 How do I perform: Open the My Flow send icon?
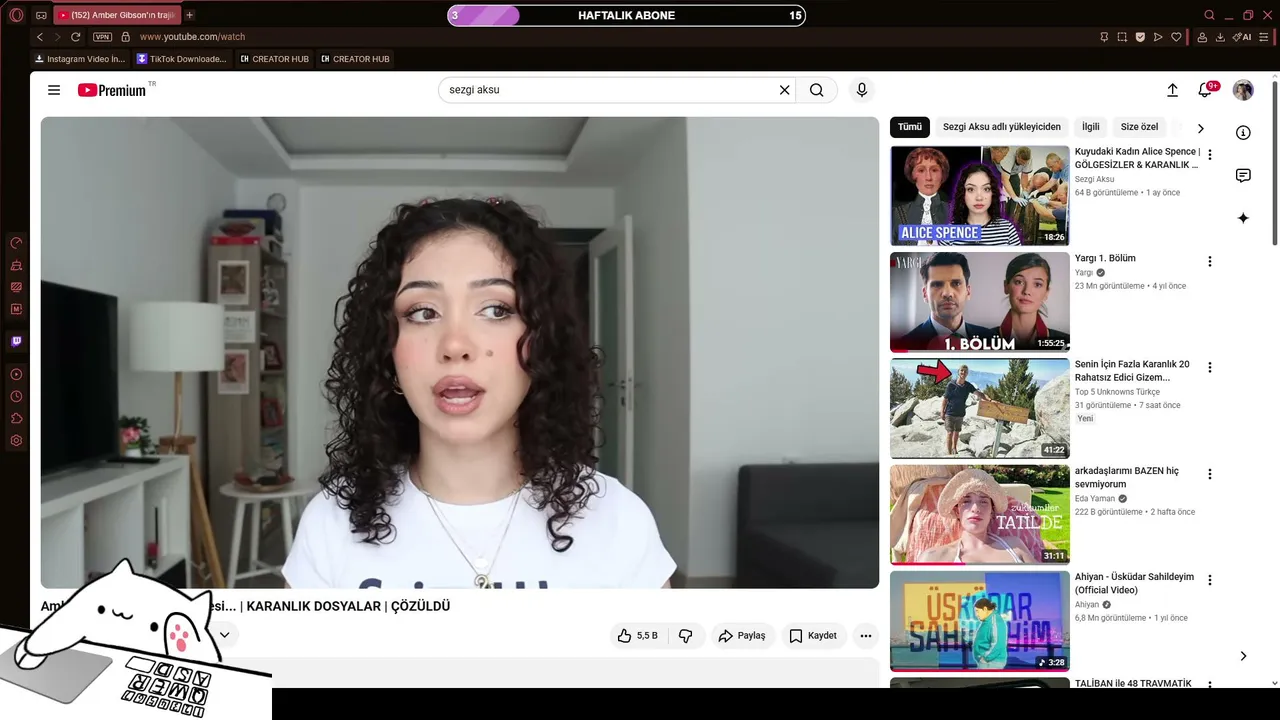(1158, 37)
